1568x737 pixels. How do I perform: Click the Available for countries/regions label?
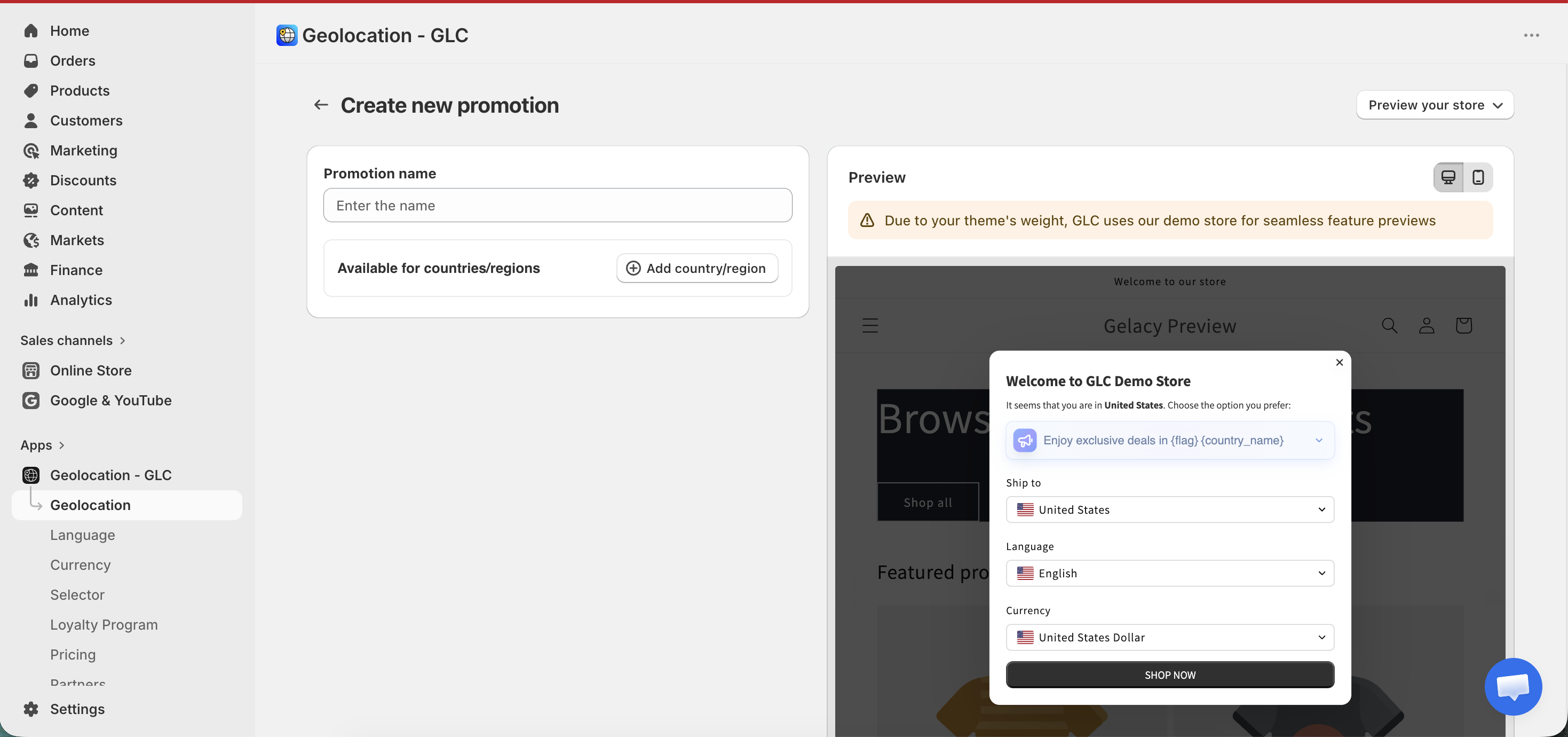click(x=438, y=268)
